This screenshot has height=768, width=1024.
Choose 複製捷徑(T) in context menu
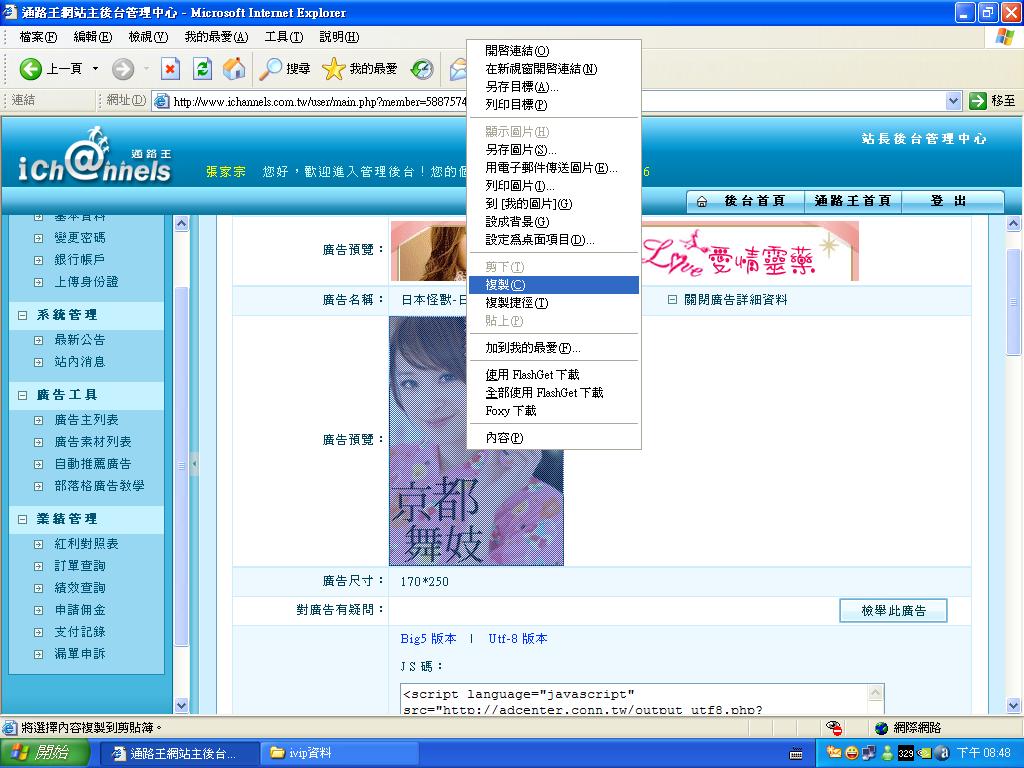coord(554,303)
